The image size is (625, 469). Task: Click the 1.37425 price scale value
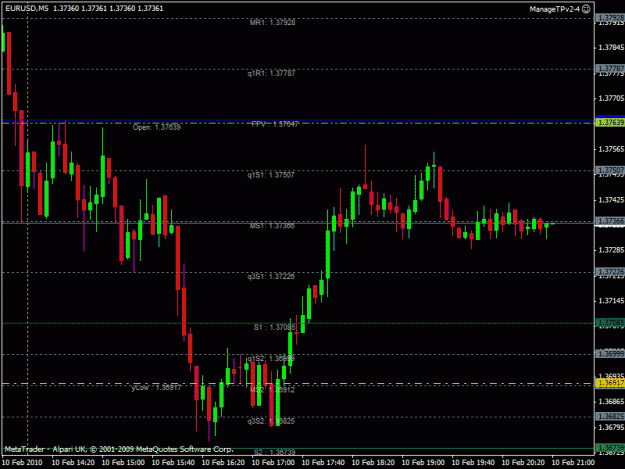pos(611,200)
